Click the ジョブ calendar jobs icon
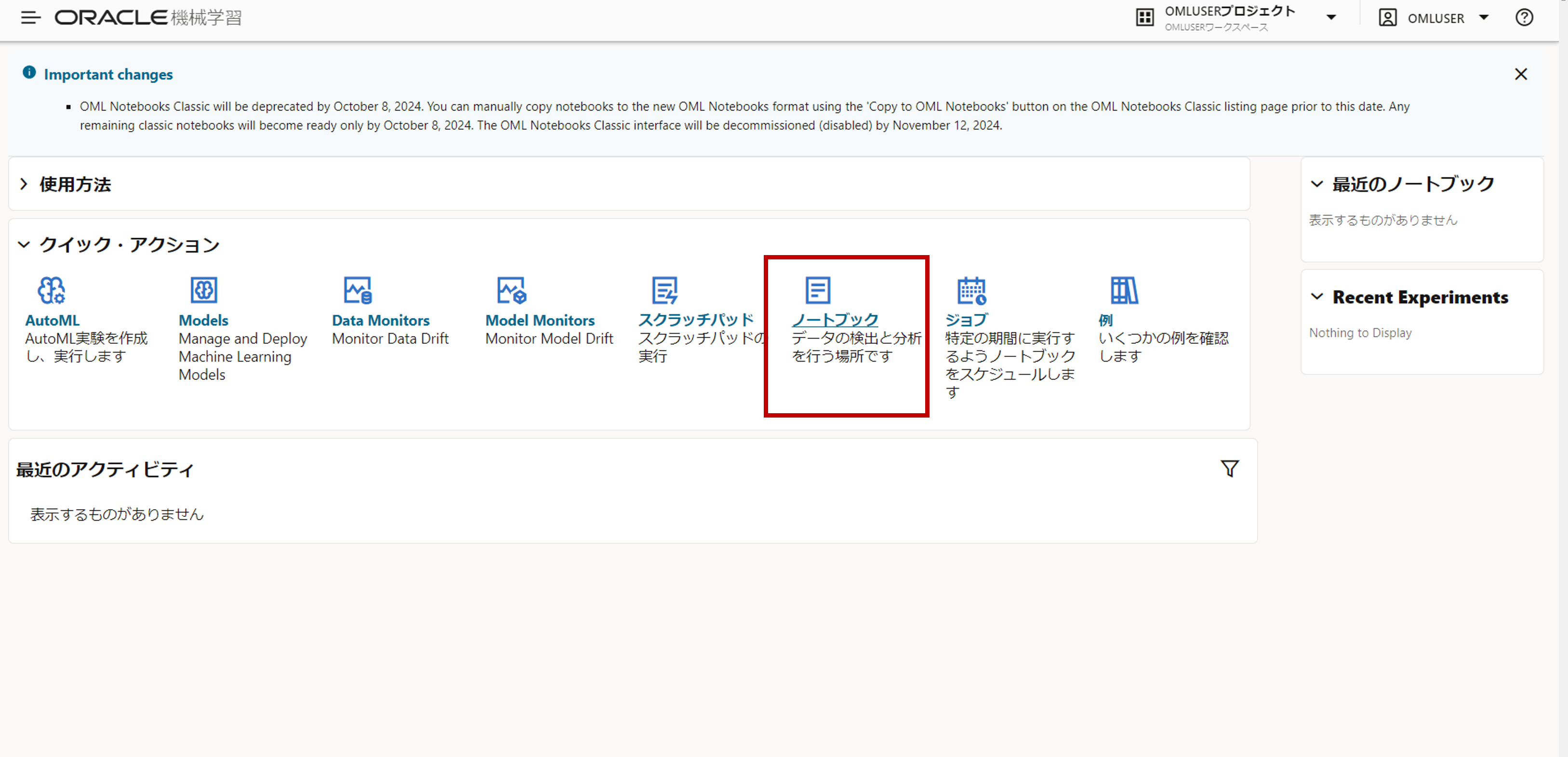The image size is (1568, 757). click(x=971, y=290)
